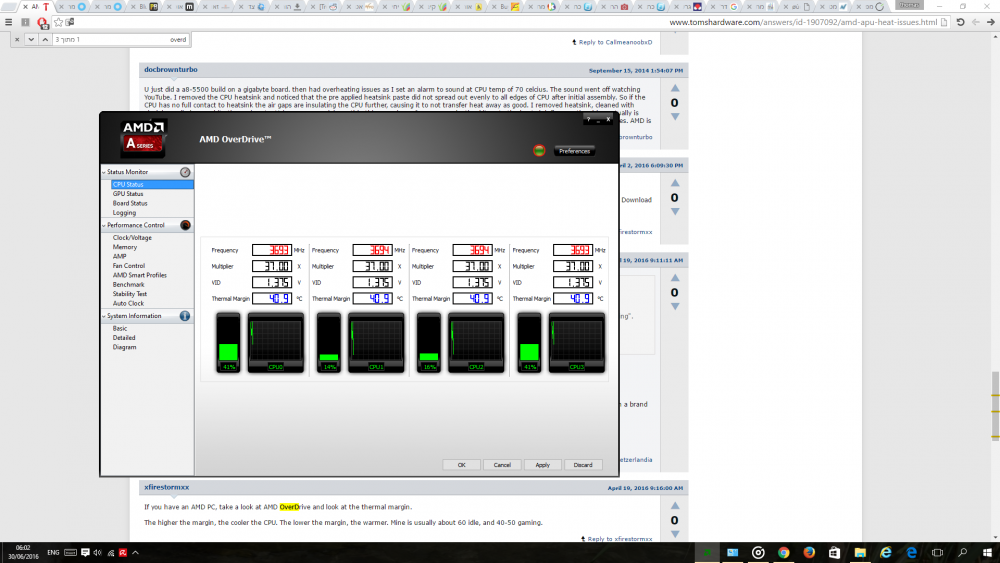Show hidden system tray icons
Viewport: 1000px width, 563px height.
point(135,553)
